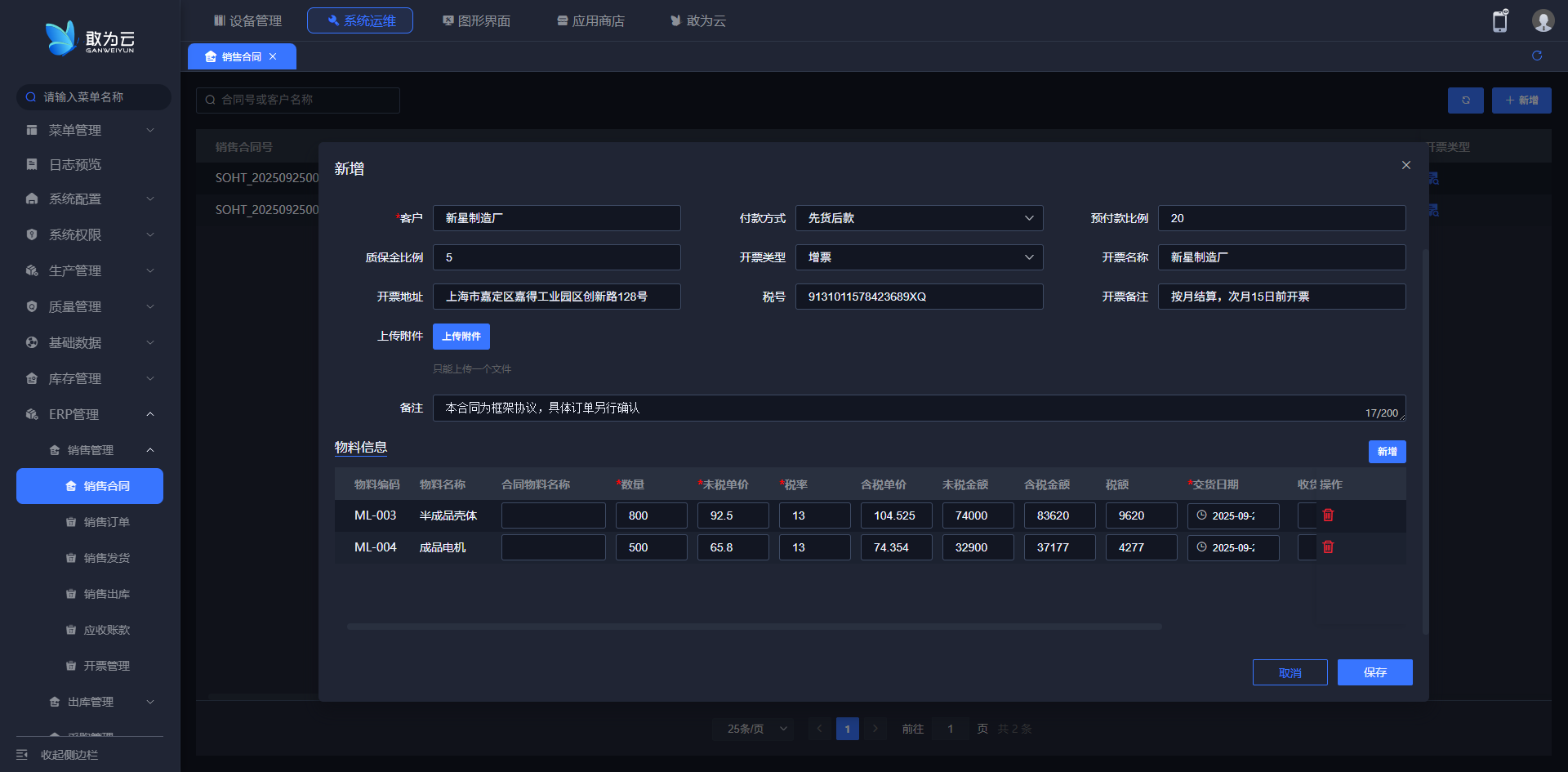Screen dimensions: 1568x772
Task: Open the 付款方式 dropdown
Action: 919,218
